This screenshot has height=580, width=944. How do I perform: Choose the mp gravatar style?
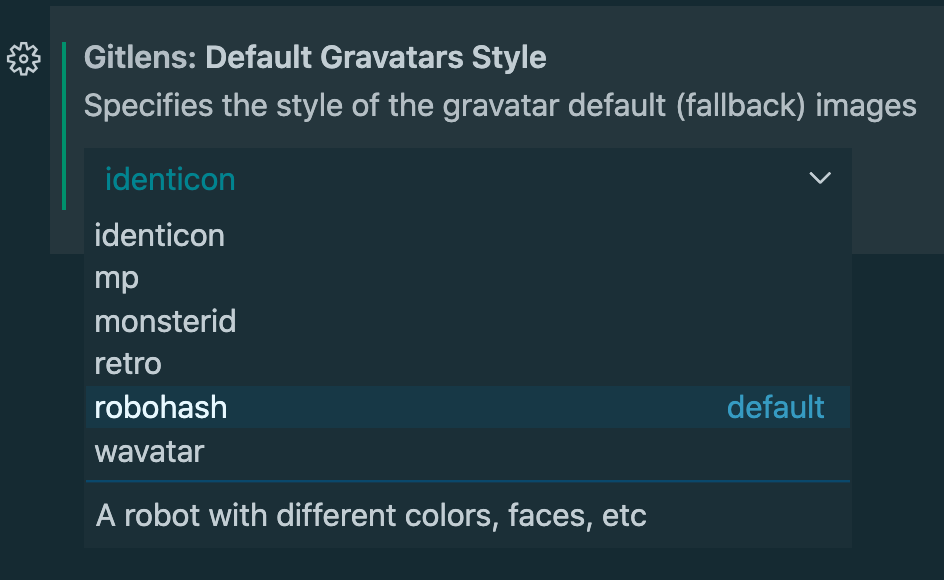[x=117, y=278]
